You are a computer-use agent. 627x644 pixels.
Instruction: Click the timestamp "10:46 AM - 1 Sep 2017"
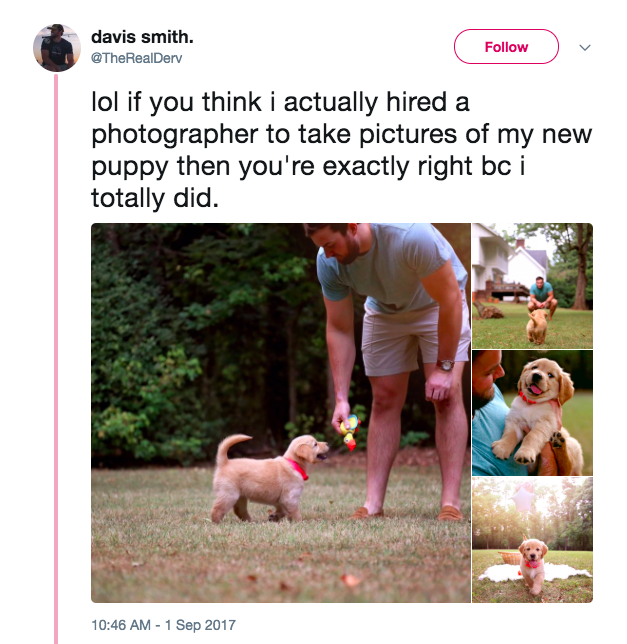coord(163,625)
